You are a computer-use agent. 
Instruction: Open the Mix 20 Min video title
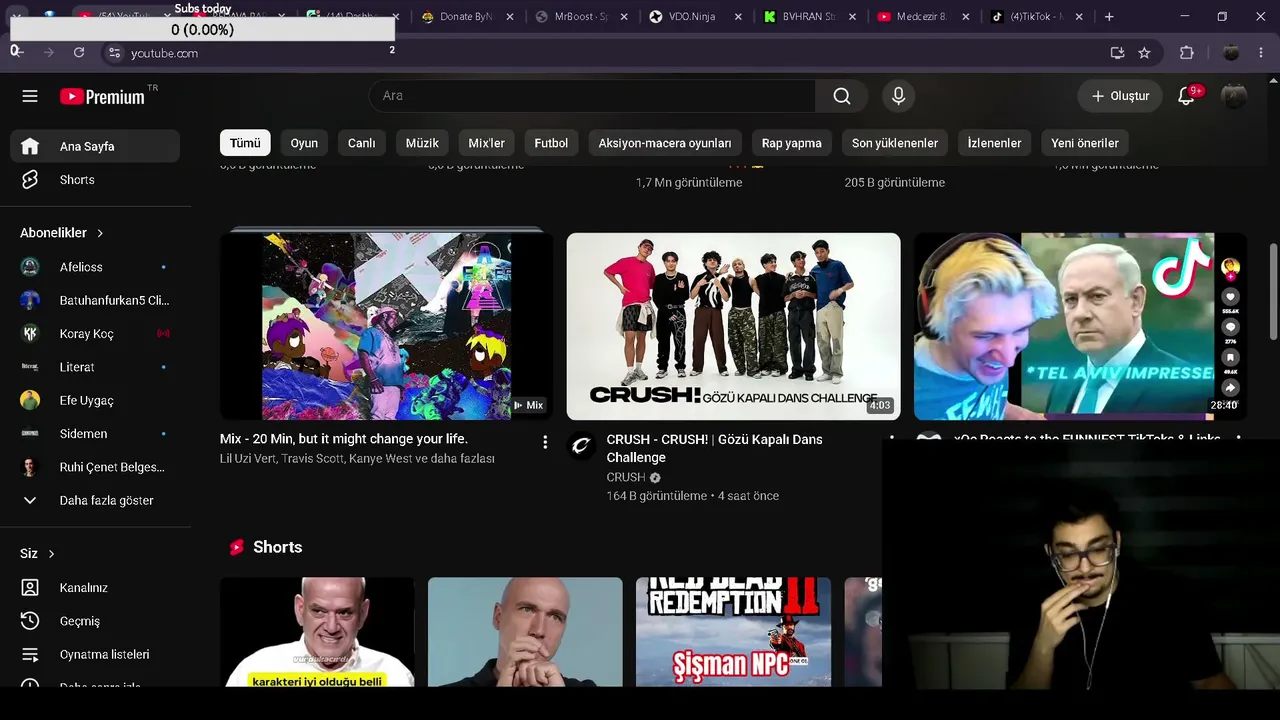(344, 439)
